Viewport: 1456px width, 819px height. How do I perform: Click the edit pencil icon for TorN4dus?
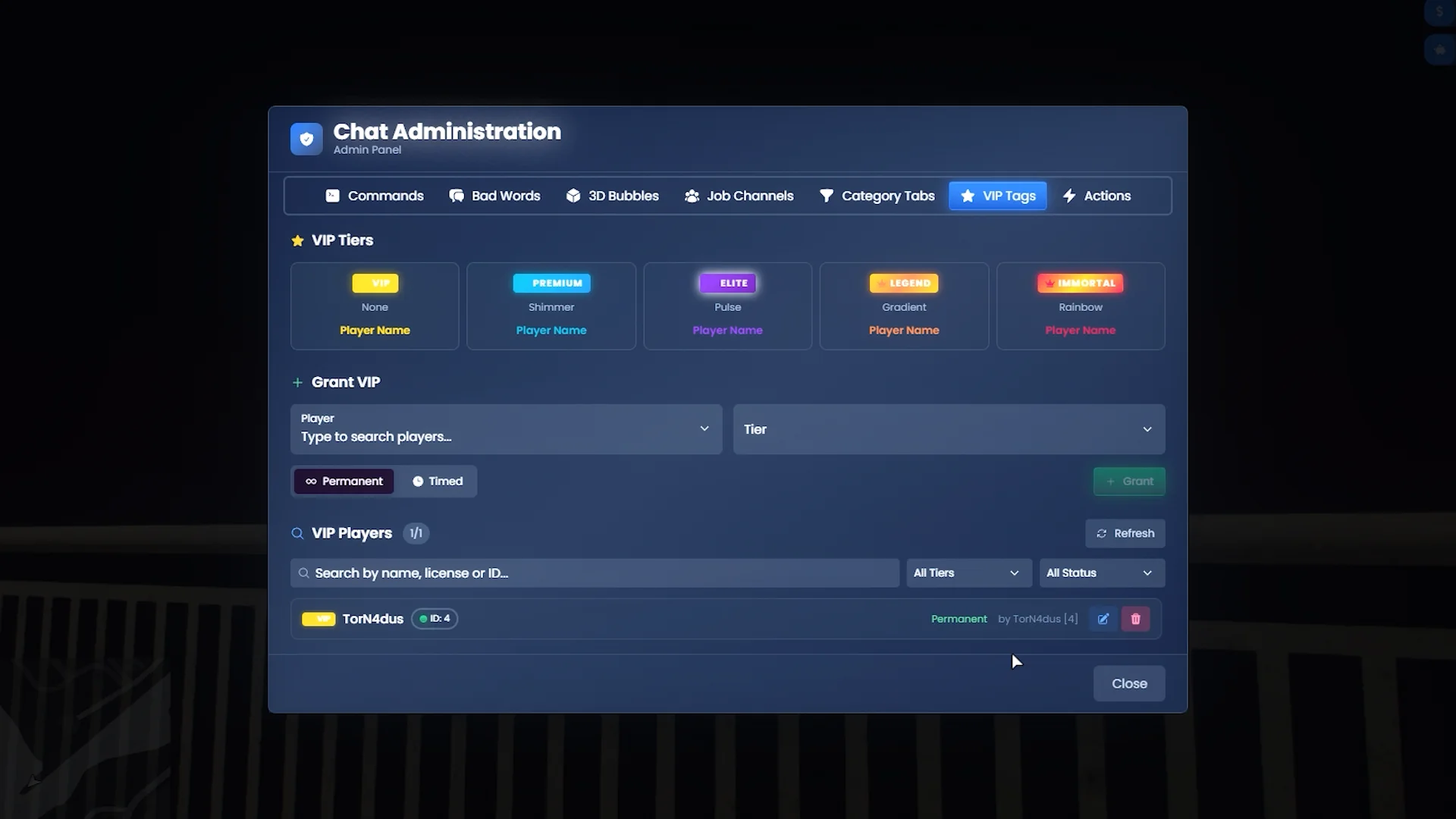pyautogui.click(x=1103, y=619)
